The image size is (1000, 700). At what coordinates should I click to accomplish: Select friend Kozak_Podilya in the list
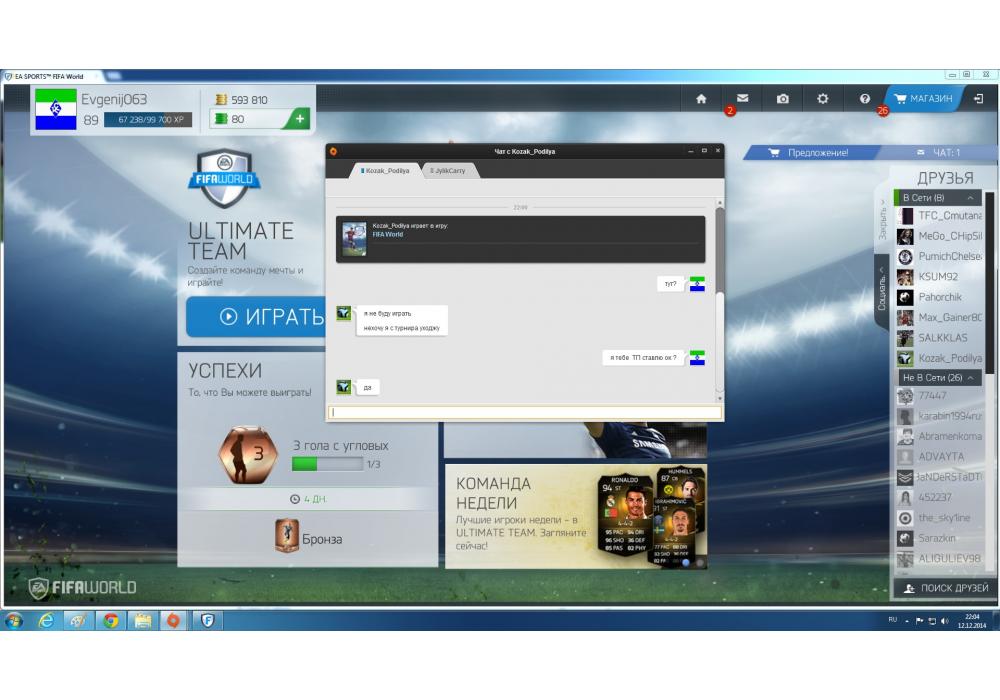pos(939,358)
